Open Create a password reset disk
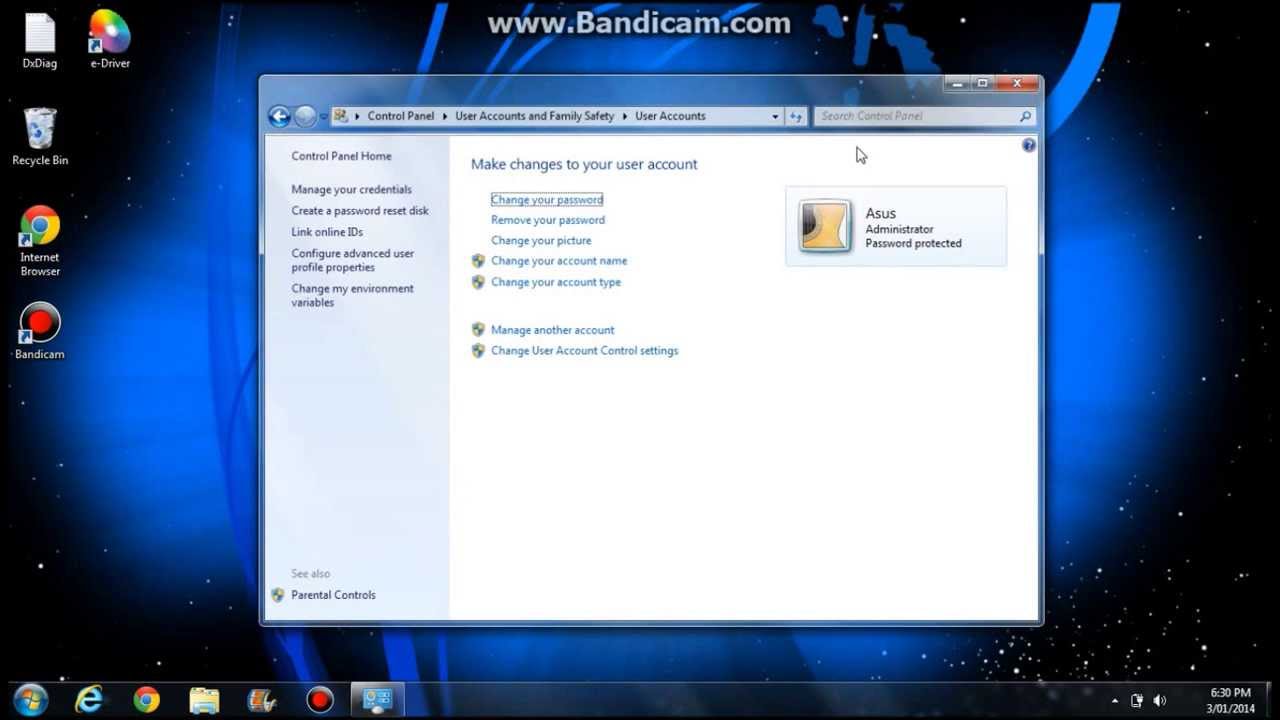The image size is (1280, 720). [360, 211]
